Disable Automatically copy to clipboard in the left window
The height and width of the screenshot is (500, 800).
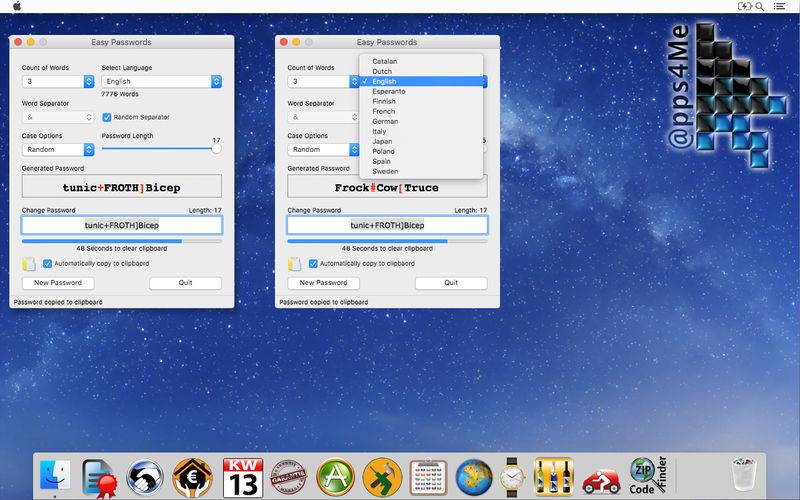click(x=47, y=264)
